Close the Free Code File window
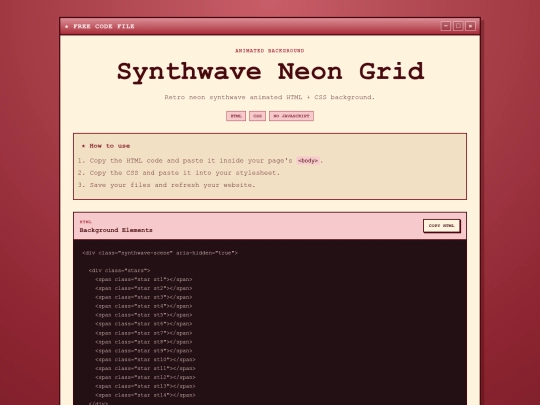 pyautogui.click(x=470, y=26)
